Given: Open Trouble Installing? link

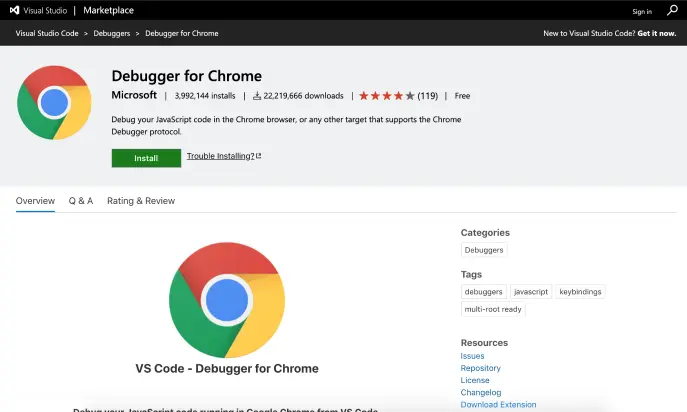Looking at the screenshot, I should 220,156.
